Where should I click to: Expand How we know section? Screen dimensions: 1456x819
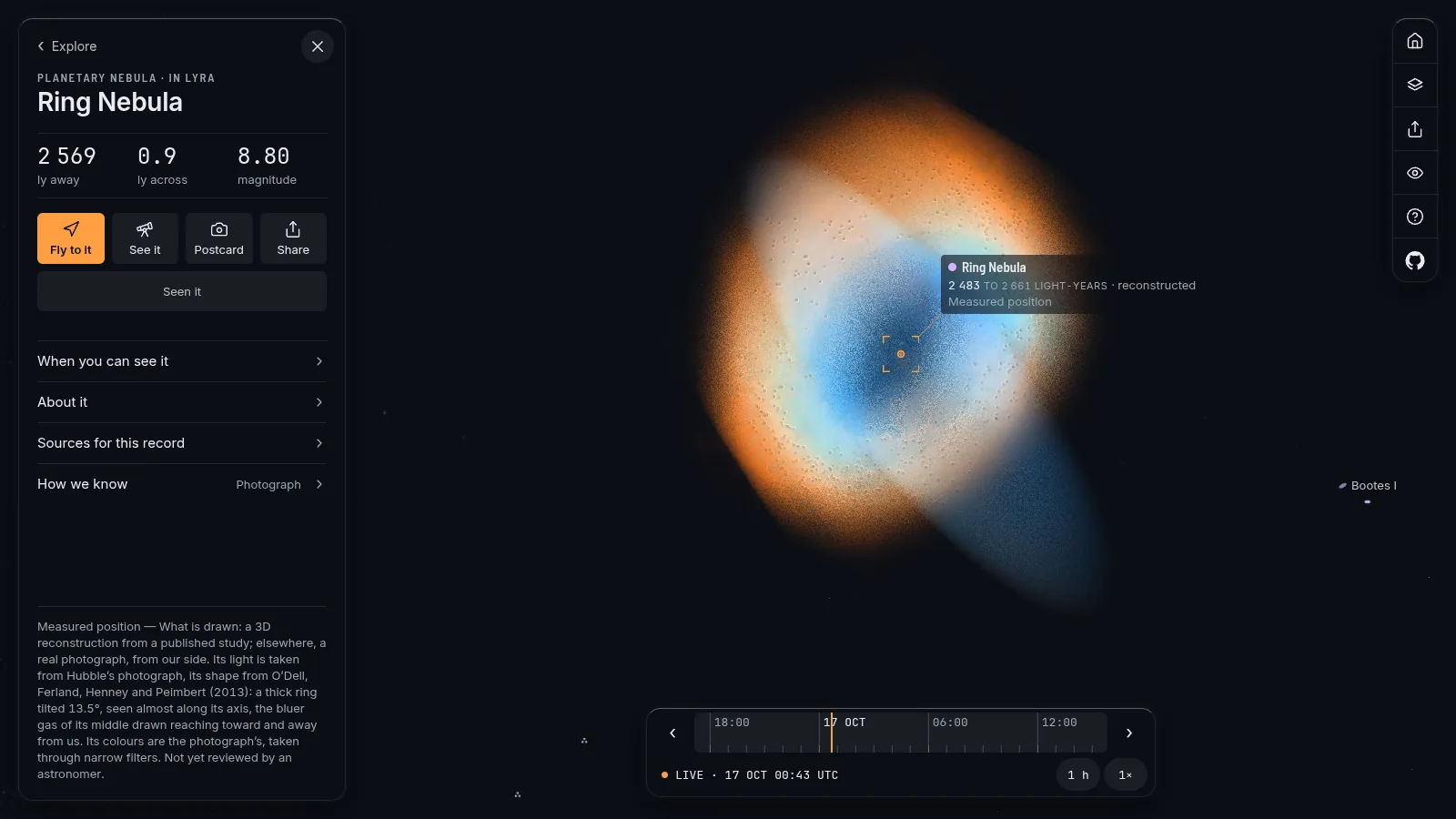click(182, 484)
